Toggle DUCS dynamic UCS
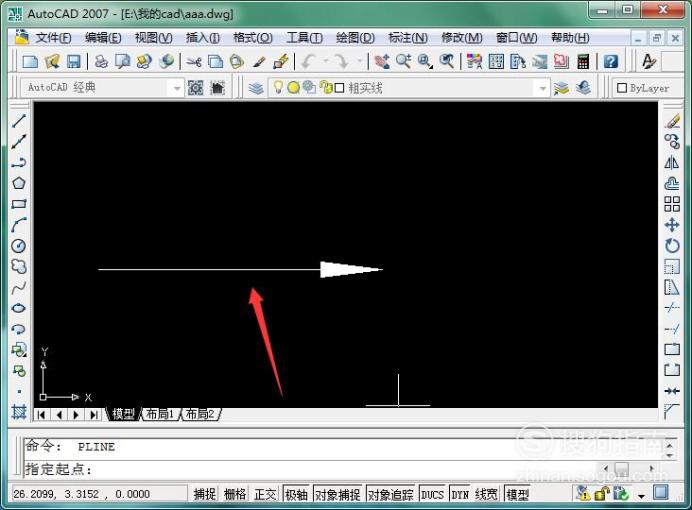692x510 pixels. tap(432, 494)
